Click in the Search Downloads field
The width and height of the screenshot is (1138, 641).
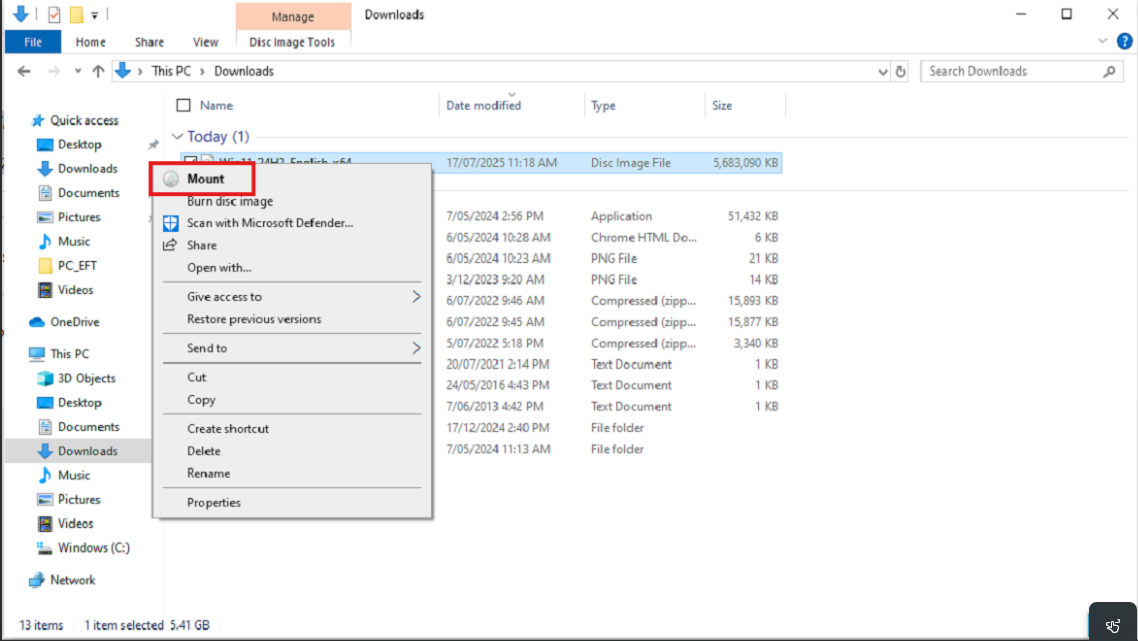click(1010, 71)
